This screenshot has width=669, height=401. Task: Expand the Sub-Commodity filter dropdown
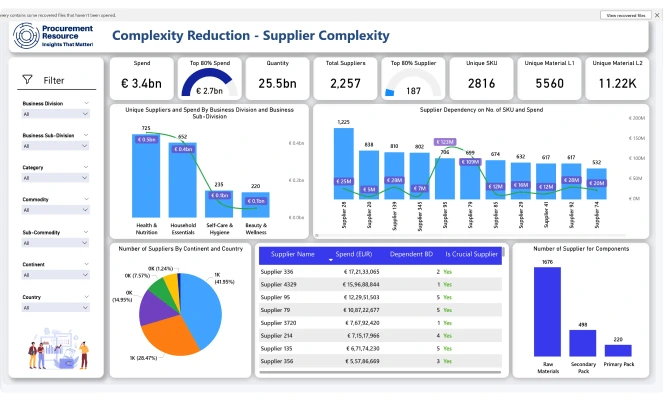(x=55, y=243)
